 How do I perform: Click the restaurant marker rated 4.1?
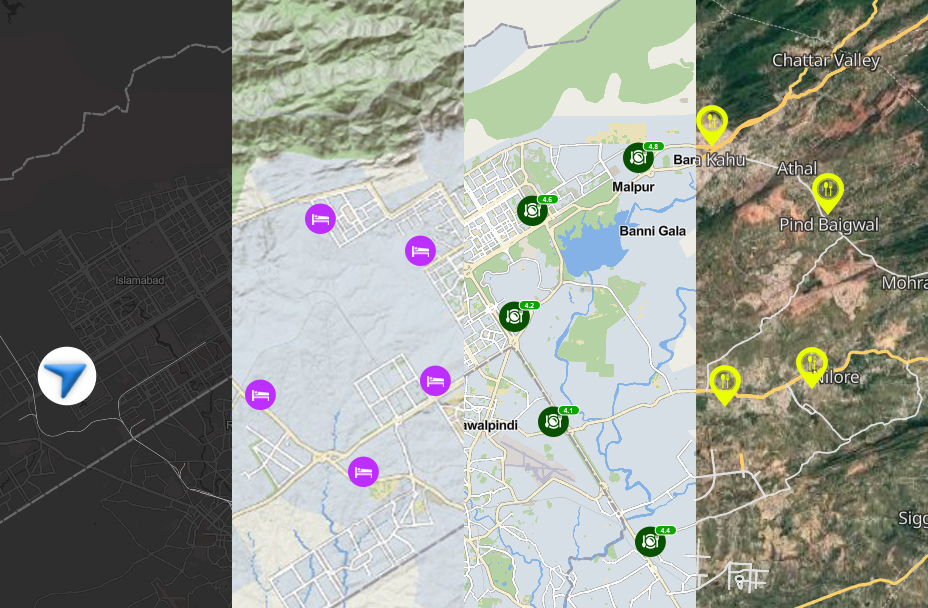click(553, 421)
